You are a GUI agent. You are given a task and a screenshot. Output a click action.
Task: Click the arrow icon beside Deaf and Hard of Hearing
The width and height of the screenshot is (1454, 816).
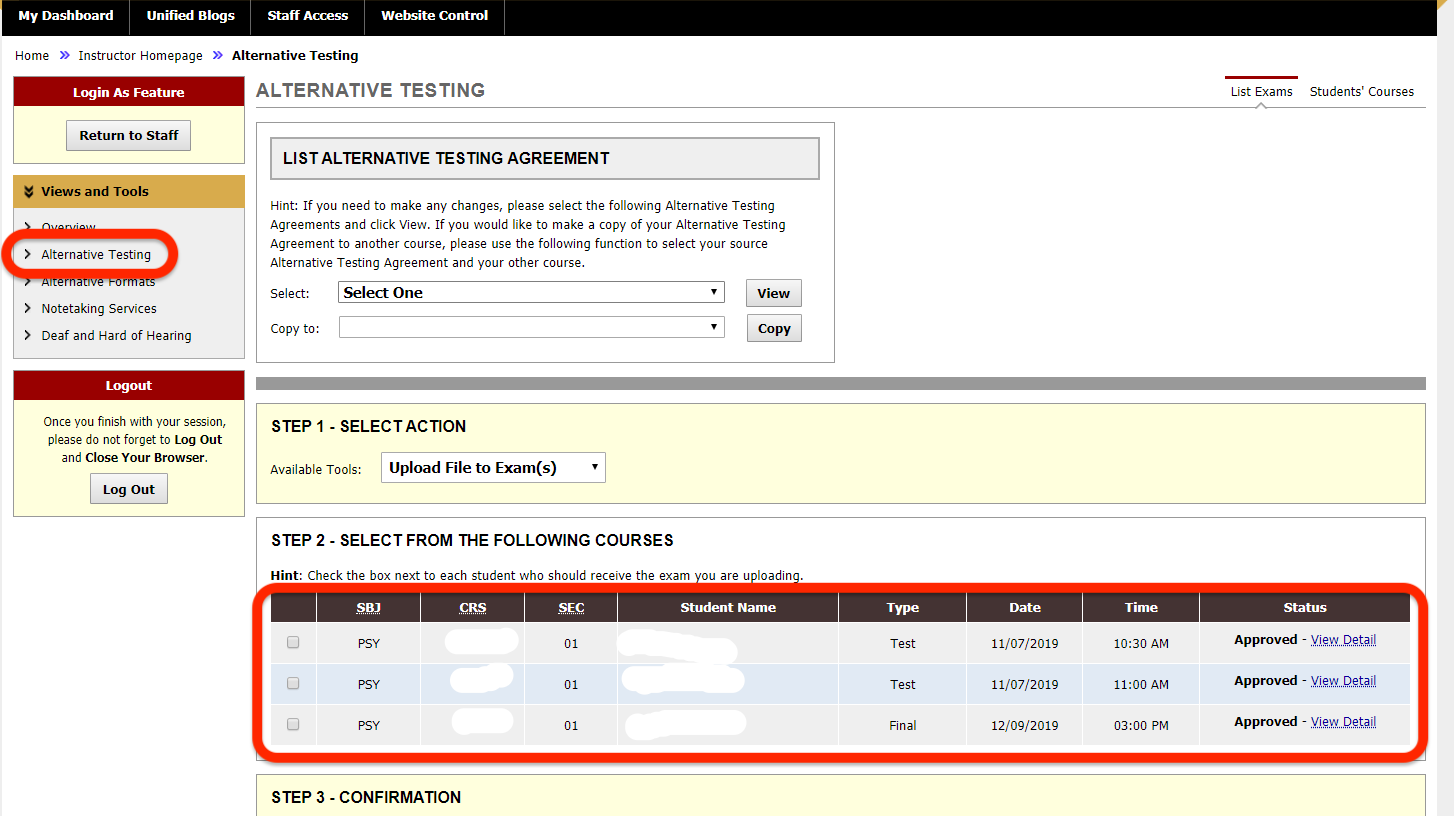[26, 335]
